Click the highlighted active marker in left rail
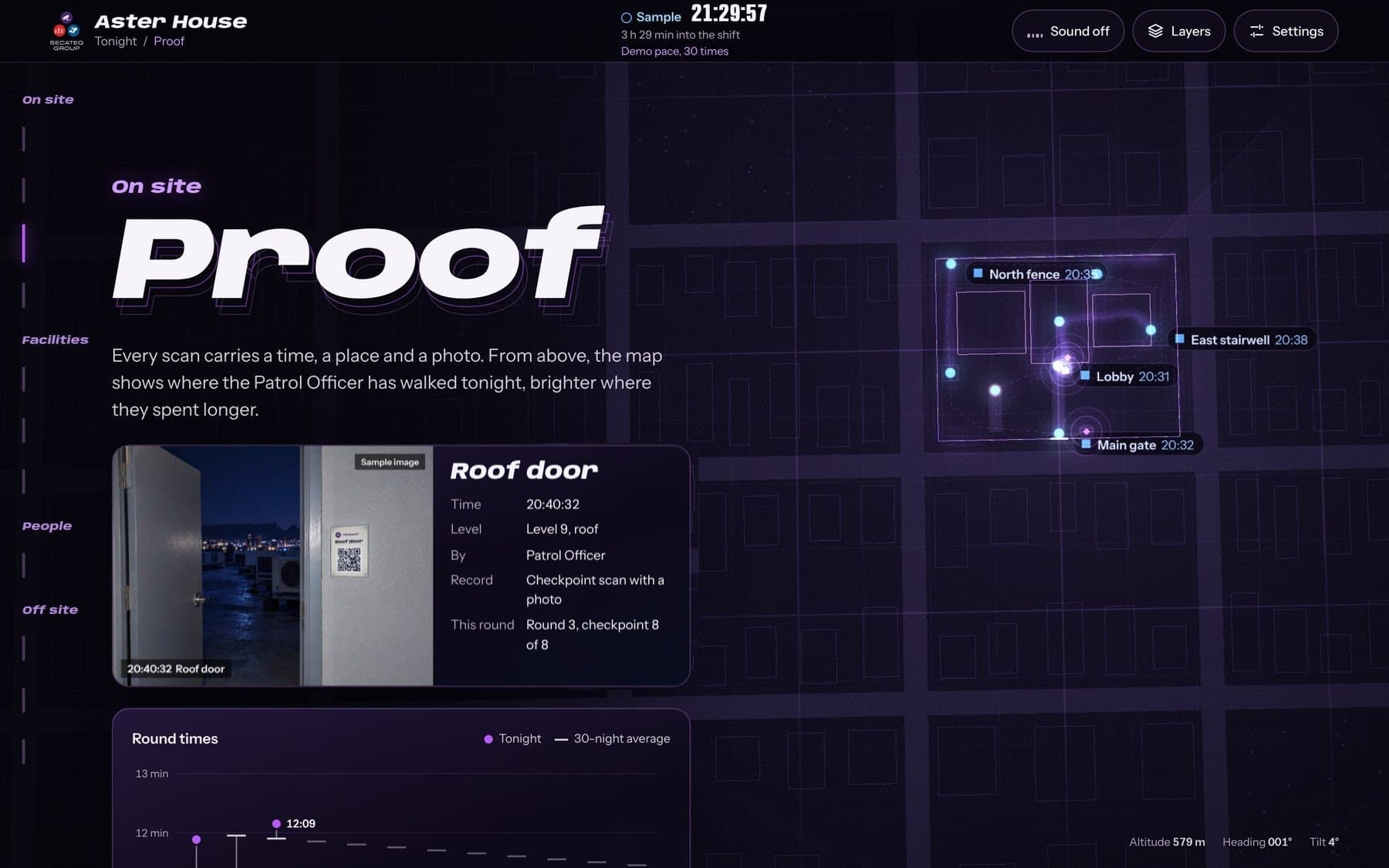The height and width of the screenshot is (868, 1389). pos(24,244)
